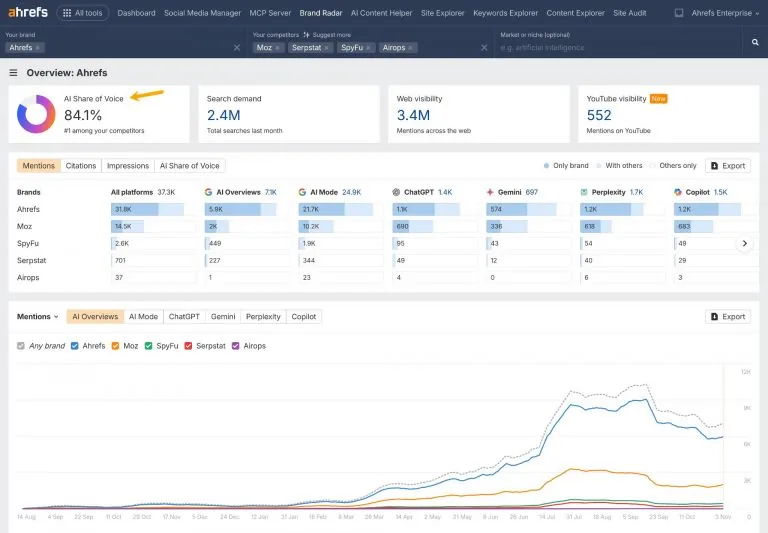Open Dashboard in the top navigation
768x533 pixels.
pyautogui.click(x=136, y=13)
